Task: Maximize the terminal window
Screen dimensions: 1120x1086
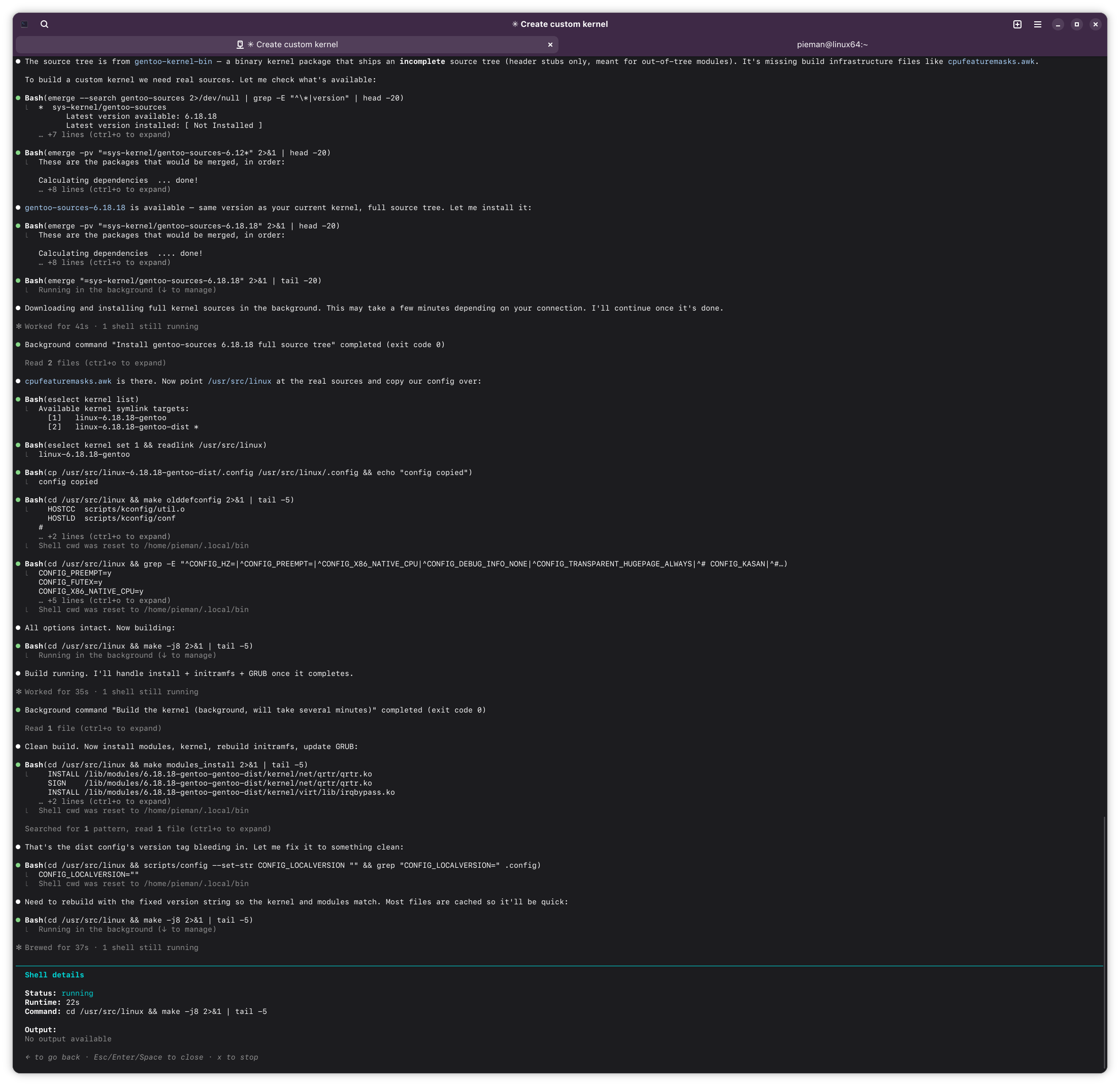Action: pos(1076,24)
